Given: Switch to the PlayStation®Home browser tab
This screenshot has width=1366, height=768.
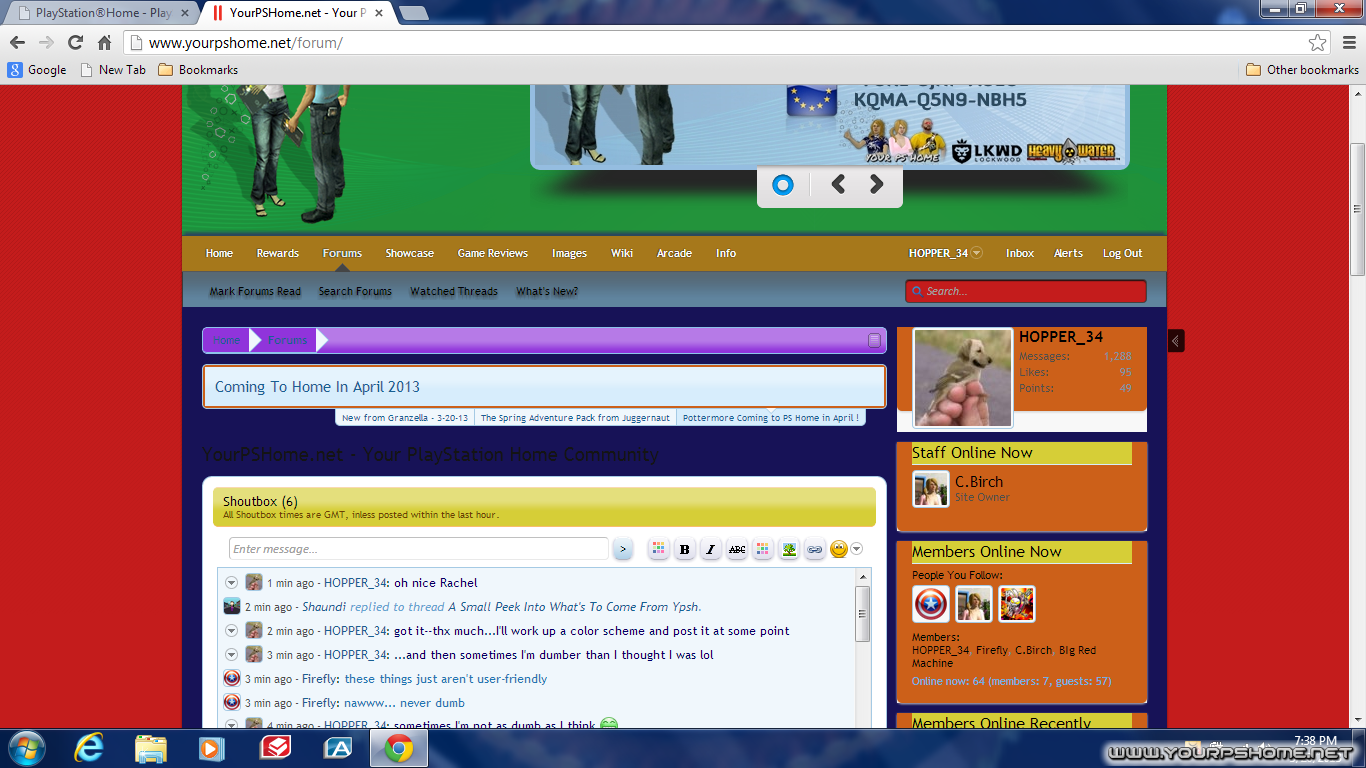Looking at the screenshot, I should click(x=102, y=13).
